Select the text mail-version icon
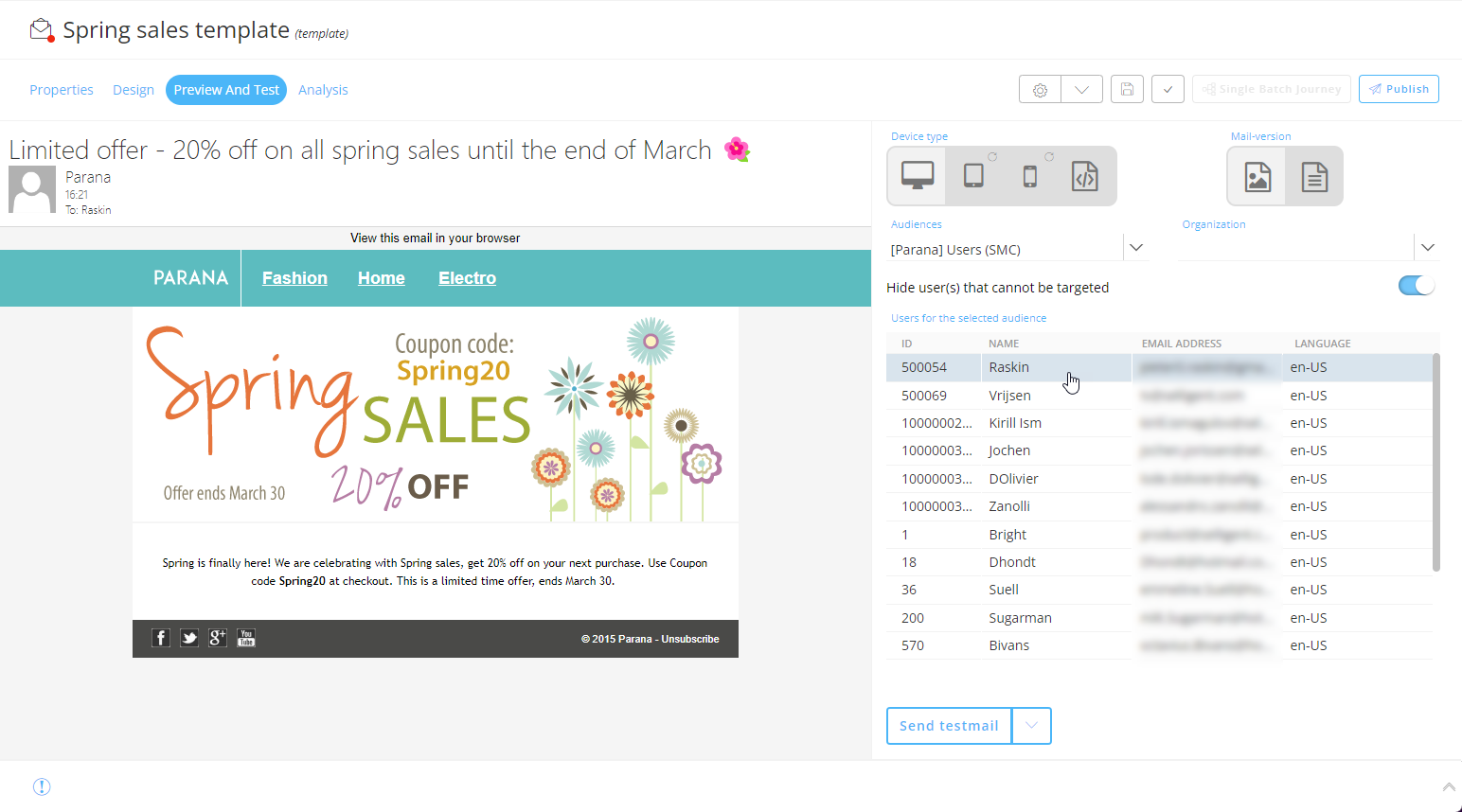This screenshot has height=812, width=1462. pos(1314,177)
